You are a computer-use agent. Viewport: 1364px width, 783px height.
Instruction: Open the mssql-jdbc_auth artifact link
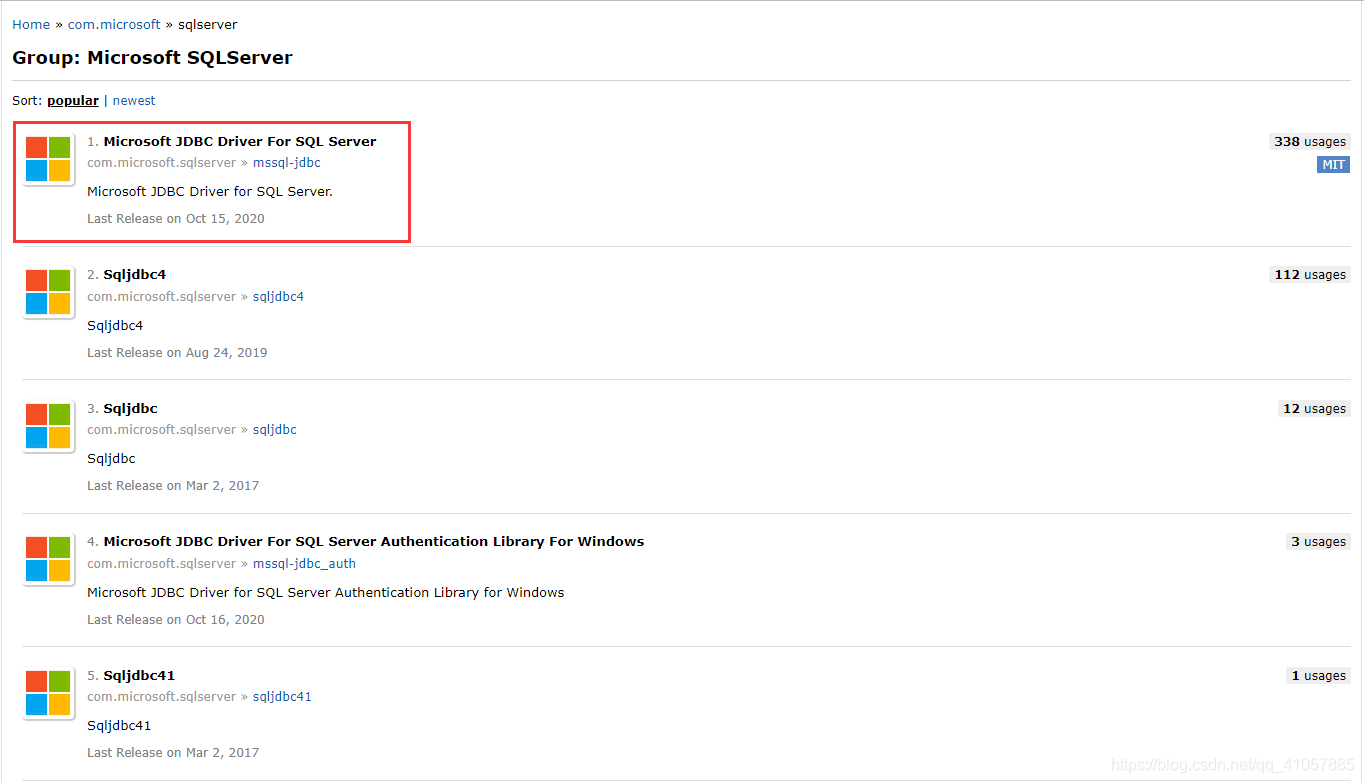pyautogui.click(x=304, y=563)
